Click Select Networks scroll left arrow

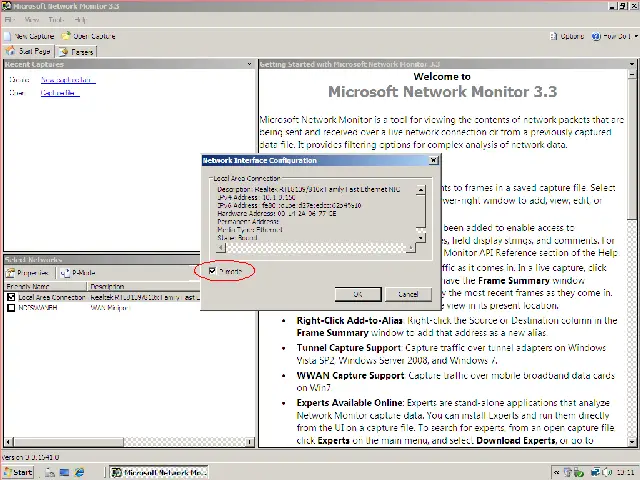[x=8, y=442]
